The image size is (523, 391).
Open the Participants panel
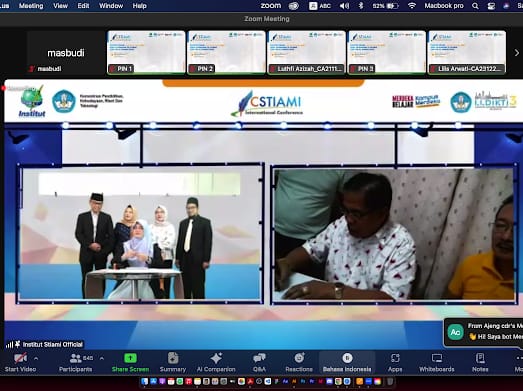click(x=76, y=363)
